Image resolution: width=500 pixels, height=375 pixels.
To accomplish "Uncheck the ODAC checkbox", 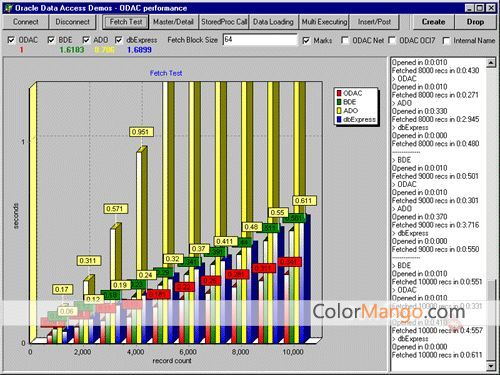I will pyautogui.click(x=11, y=40).
